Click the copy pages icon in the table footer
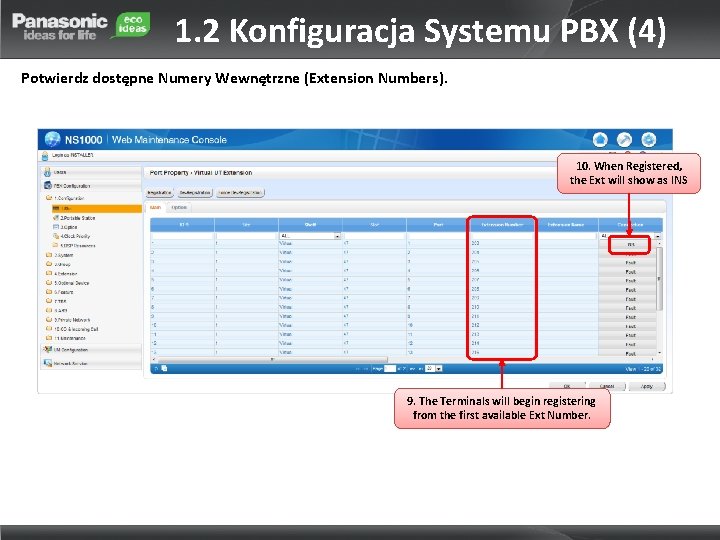 tap(164, 368)
